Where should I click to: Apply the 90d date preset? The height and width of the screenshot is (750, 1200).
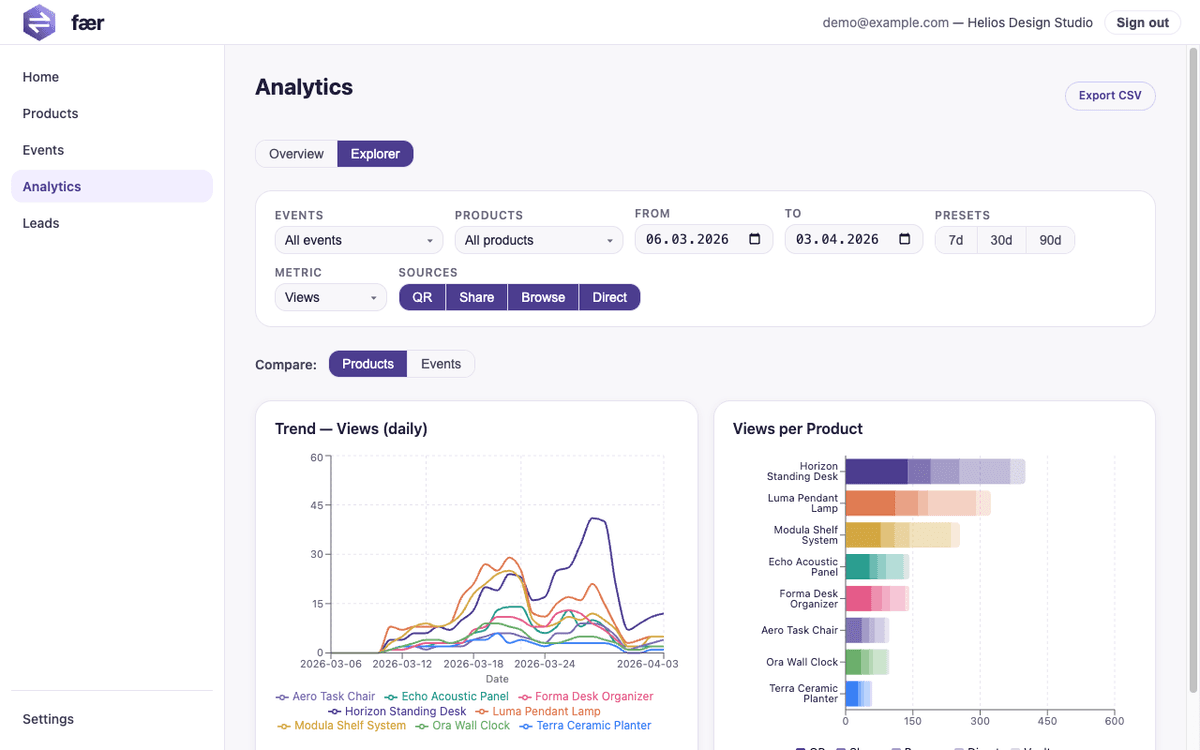[x=1049, y=239]
